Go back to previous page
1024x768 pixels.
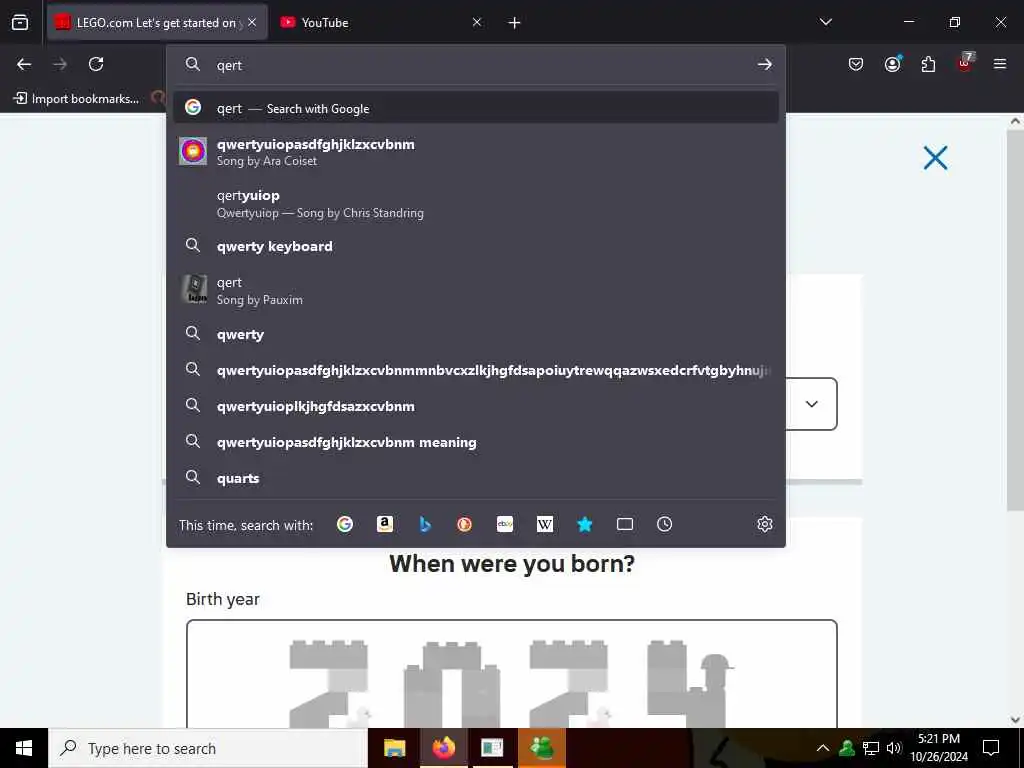click(x=24, y=64)
